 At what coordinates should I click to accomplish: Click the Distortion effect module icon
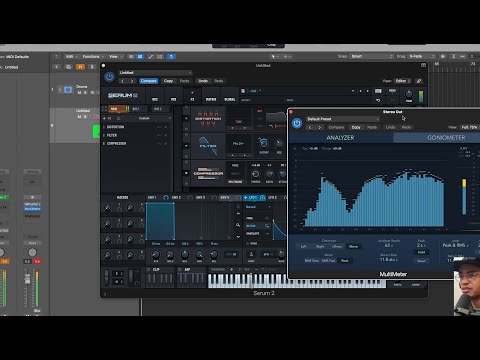coord(208,119)
